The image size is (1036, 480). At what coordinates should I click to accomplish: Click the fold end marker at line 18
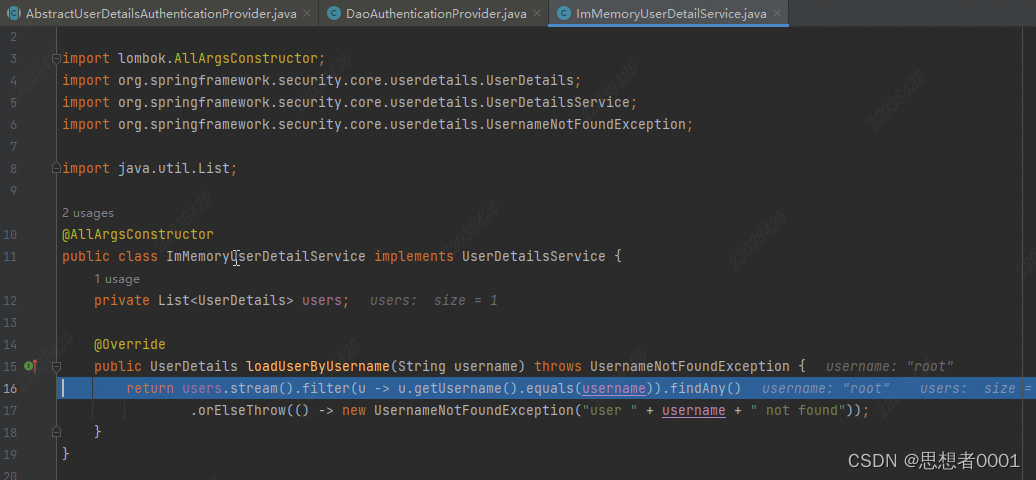pyautogui.click(x=56, y=432)
